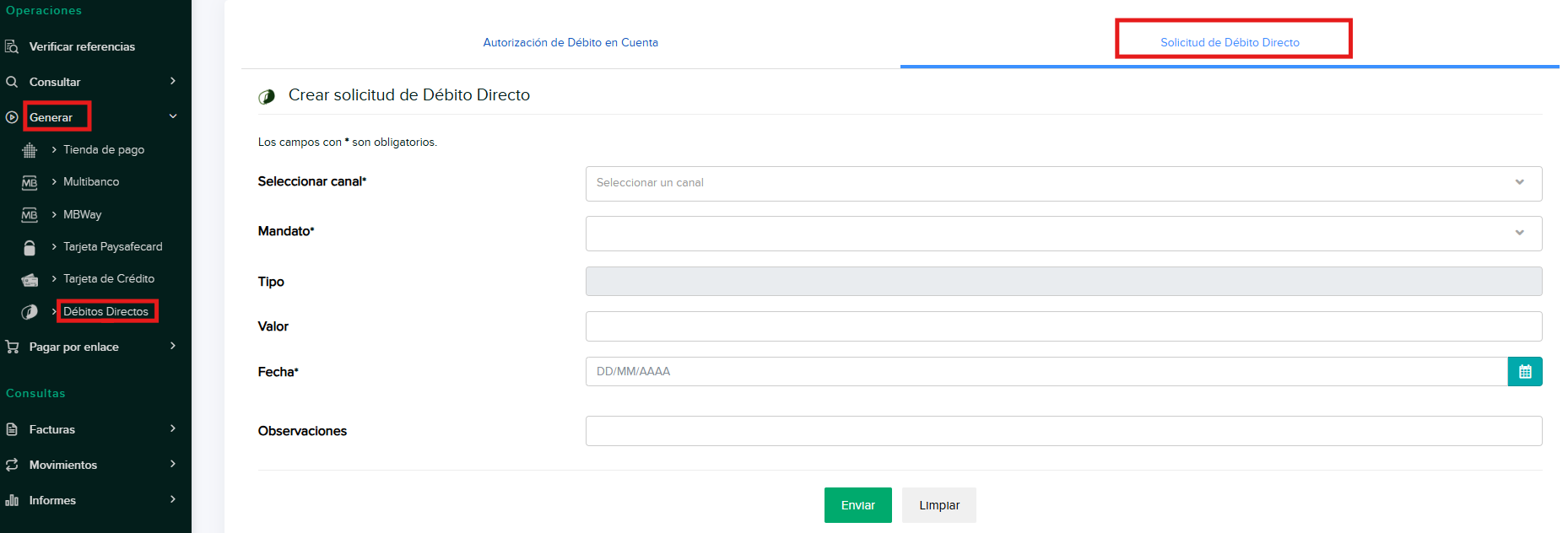This screenshot has width=1568, height=533.
Task: Open the Seleccionar canal dropdown
Action: pyautogui.click(x=1062, y=183)
